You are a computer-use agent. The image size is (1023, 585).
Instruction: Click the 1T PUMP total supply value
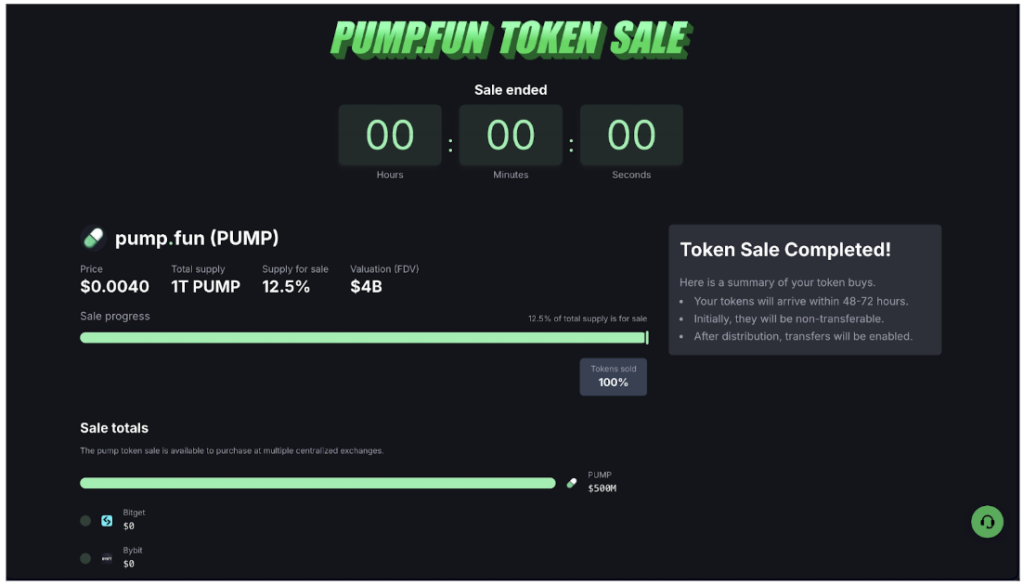pyautogui.click(x=206, y=287)
